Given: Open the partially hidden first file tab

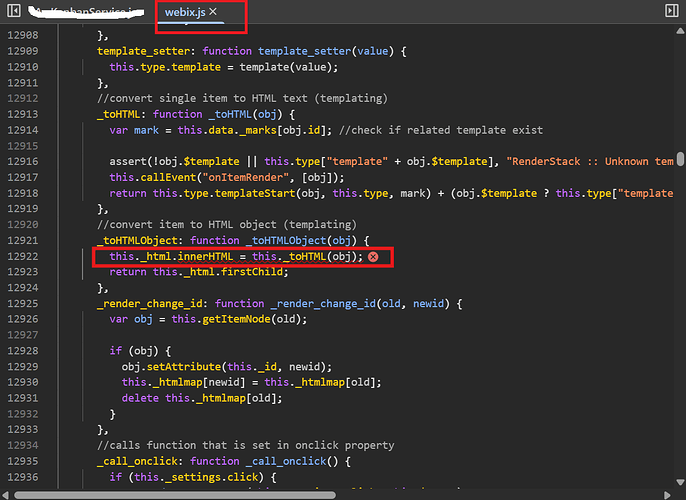Looking at the screenshot, I should (86, 12).
